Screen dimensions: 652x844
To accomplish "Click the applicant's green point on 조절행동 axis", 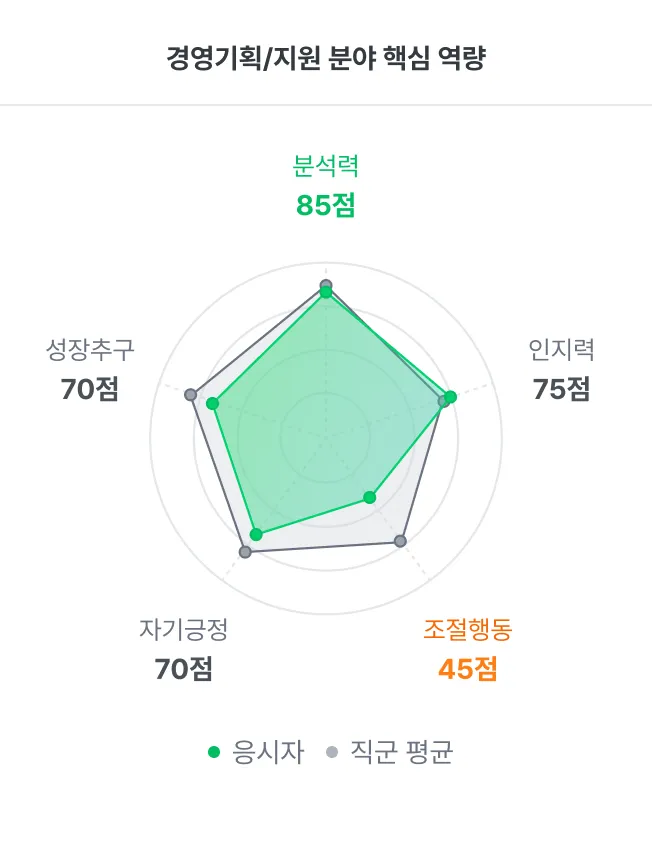I will pyautogui.click(x=369, y=497).
